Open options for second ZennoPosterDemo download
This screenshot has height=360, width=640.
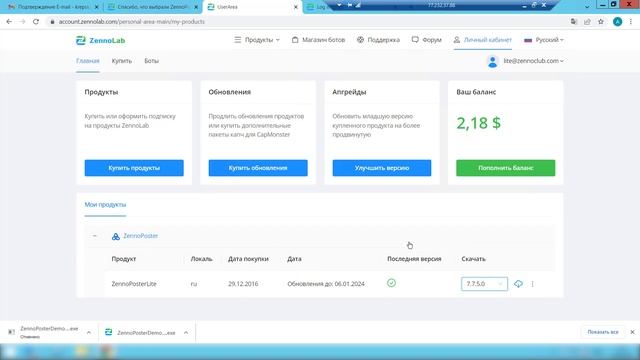click(186, 333)
